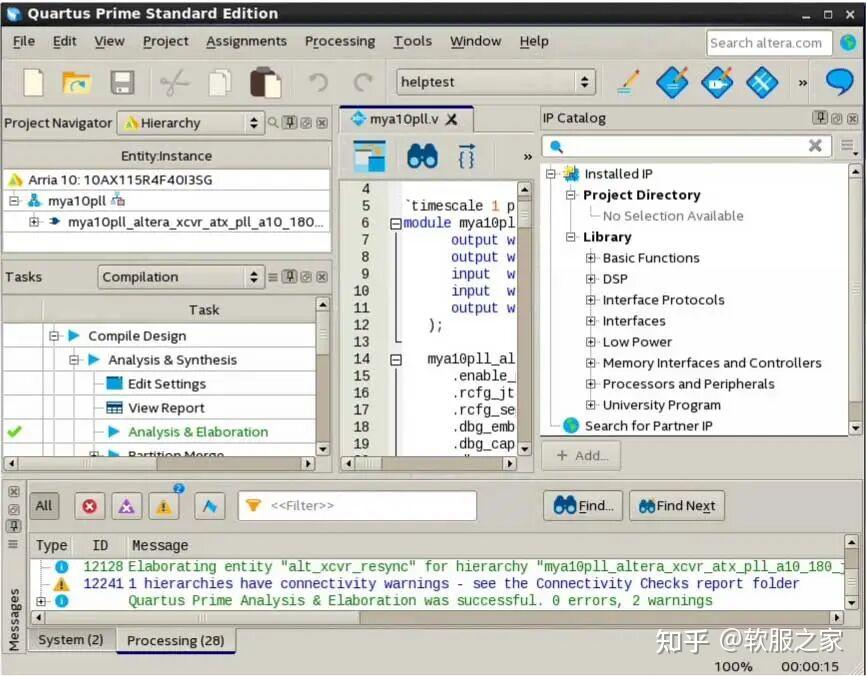
Task: Click the globe icon beside search box
Action: click(848, 43)
